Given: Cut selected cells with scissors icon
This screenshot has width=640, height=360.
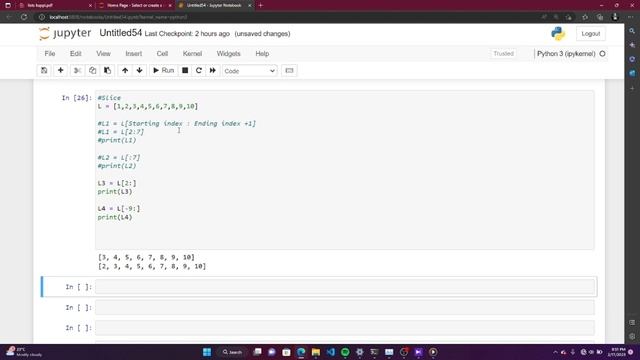Looking at the screenshot, I should click(77, 71).
